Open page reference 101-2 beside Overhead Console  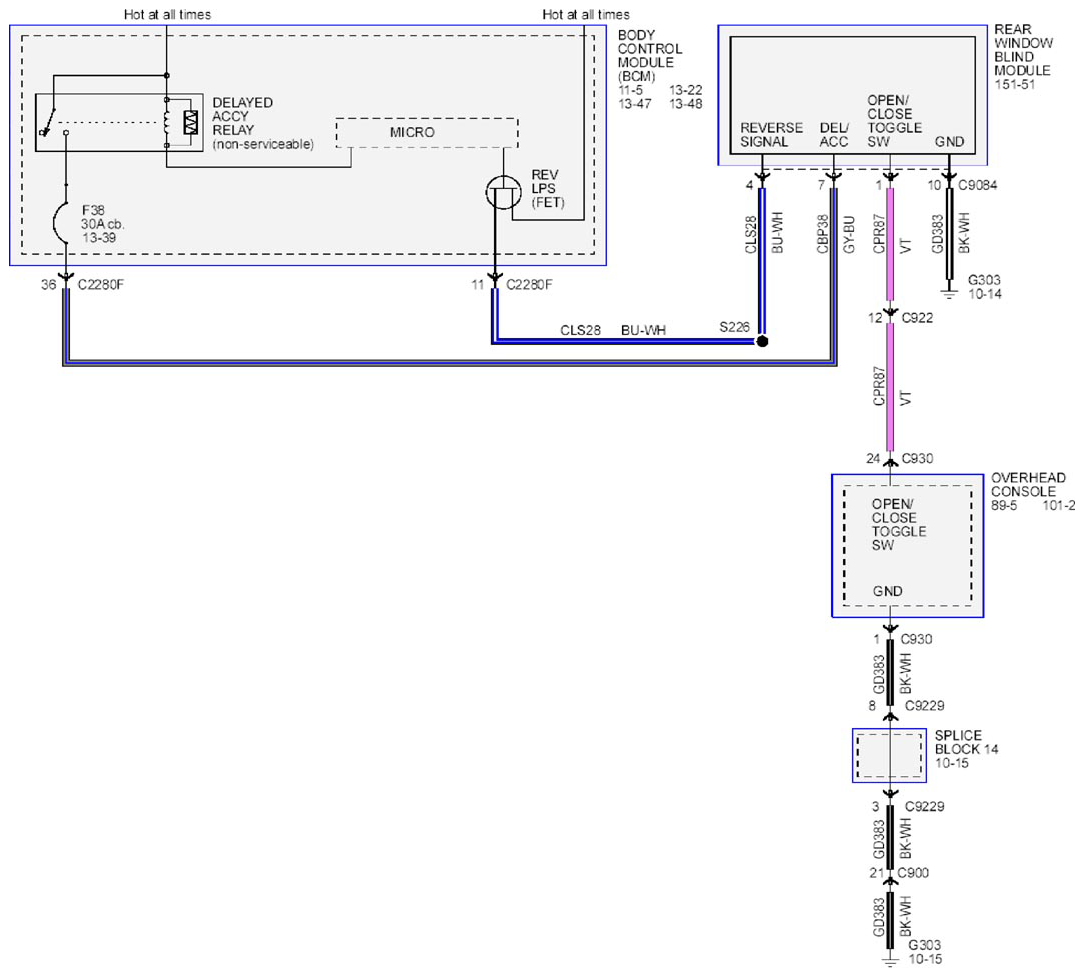1058,505
